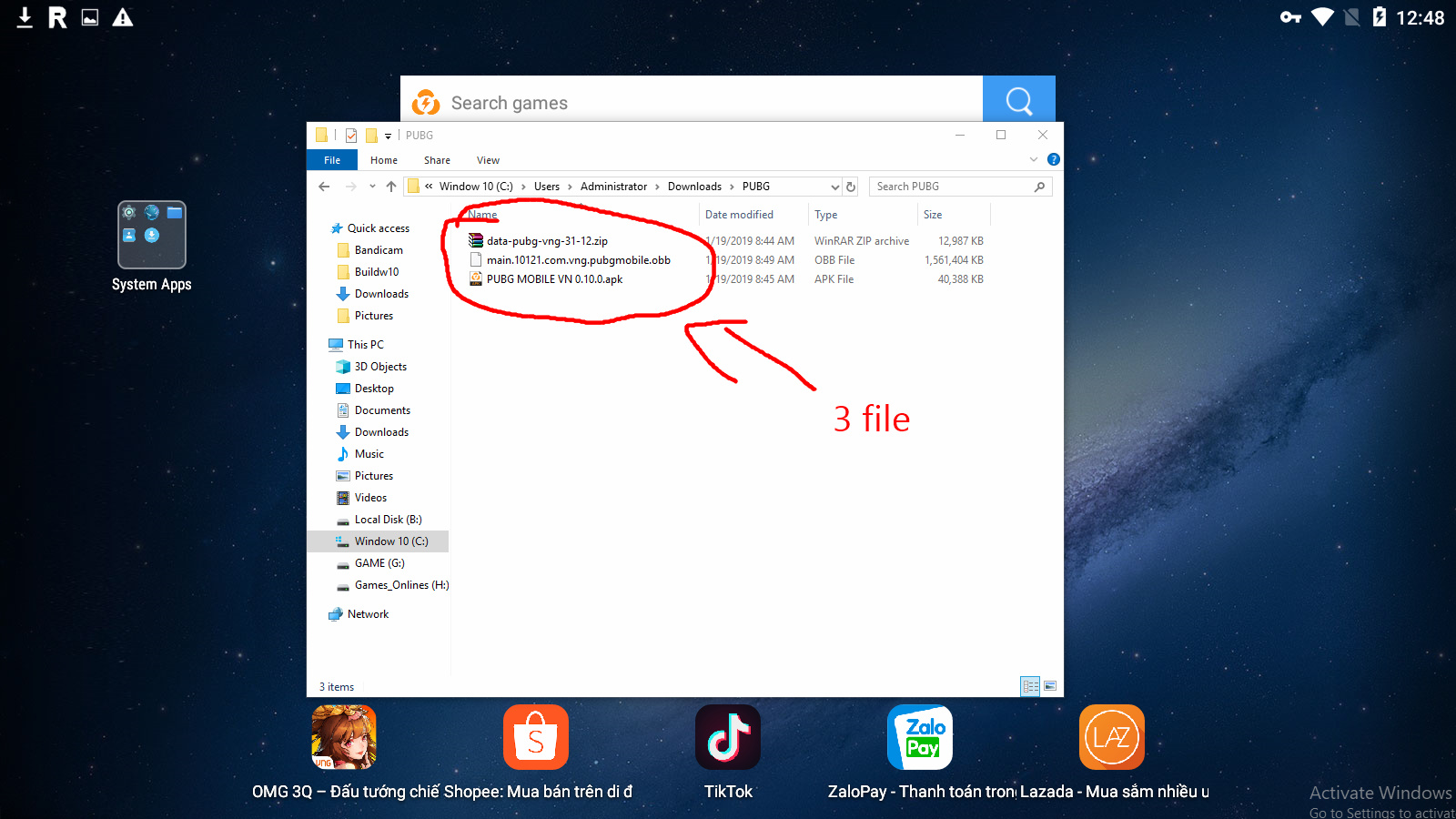The image size is (1456, 819).
Task: Click Window 10 (C:) in the address path
Action: pyautogui.click(x=476, y=187)
